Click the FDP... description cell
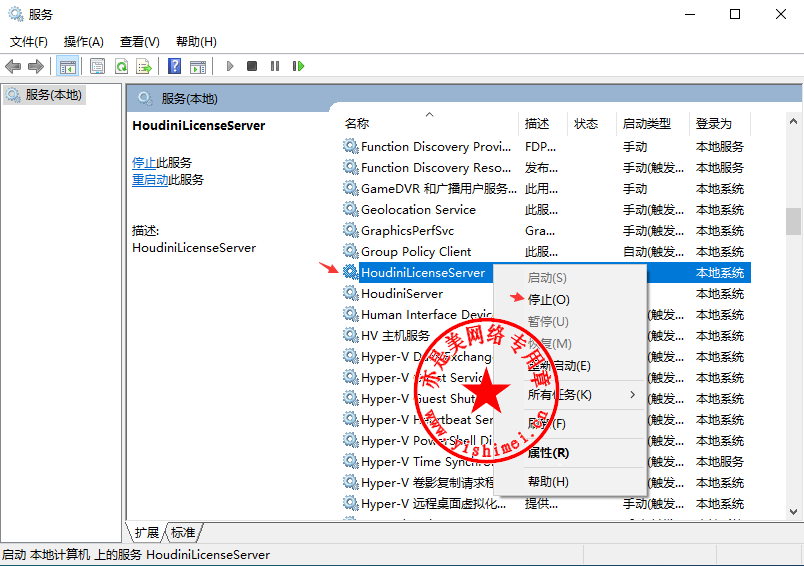The image size is (804, 566). (540, 147)
